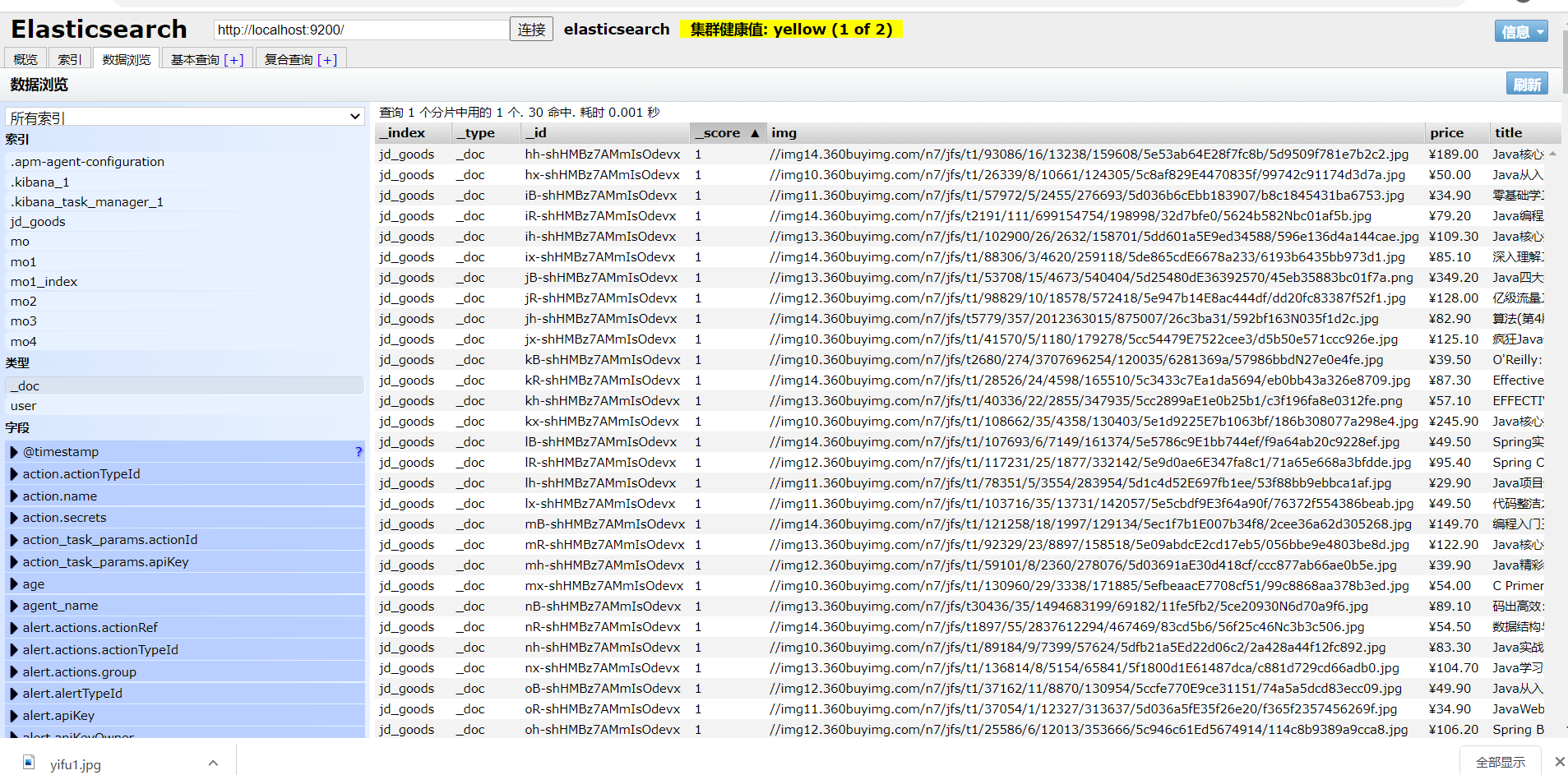Open the yifu1.jpg download options chevron
The height and width of the screenshot is (775, 1568).
213,763
